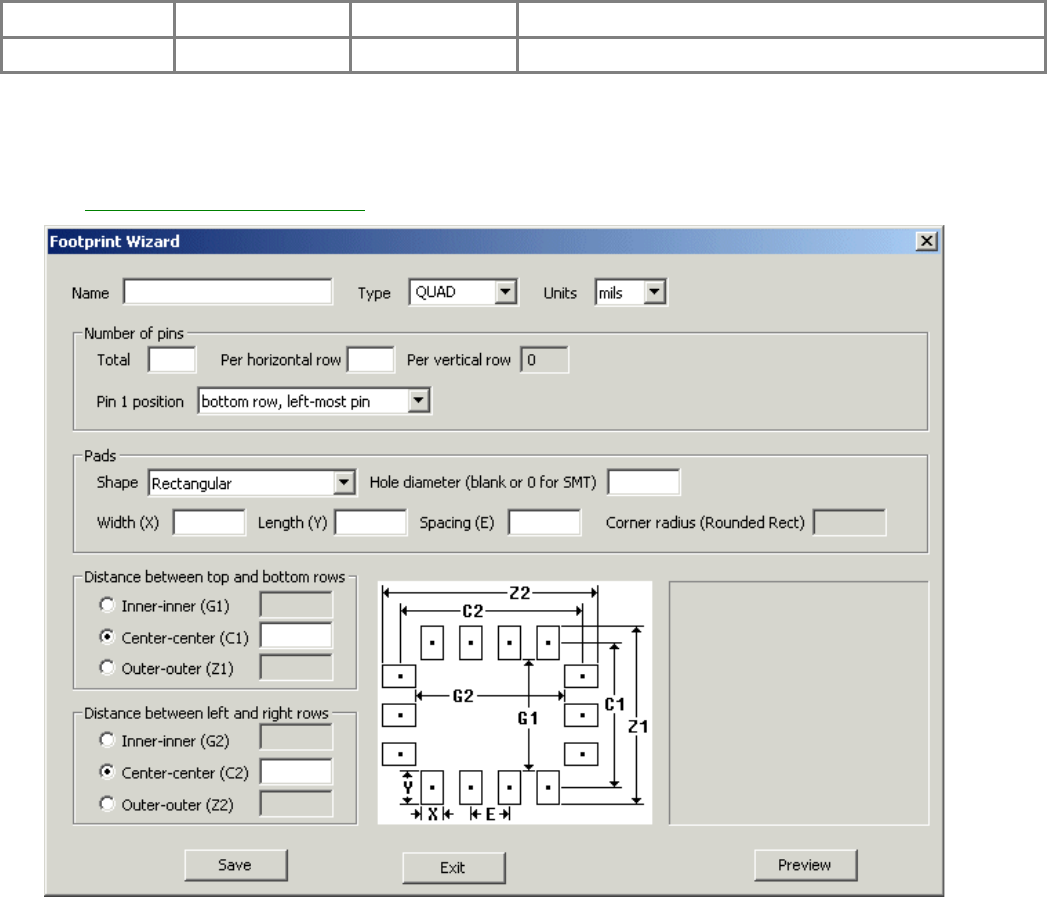Click the Exit button

pos(453,867)
